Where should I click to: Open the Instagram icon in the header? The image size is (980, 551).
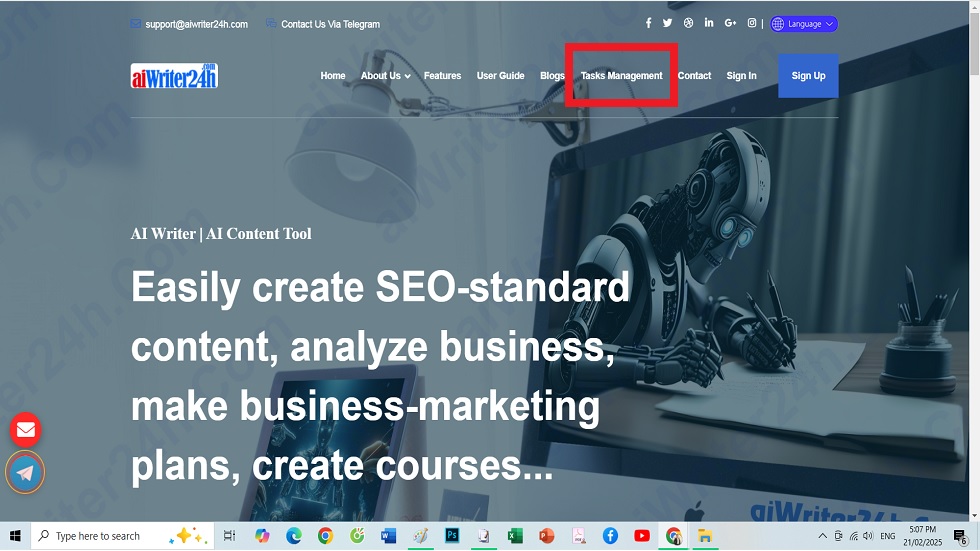752,23
